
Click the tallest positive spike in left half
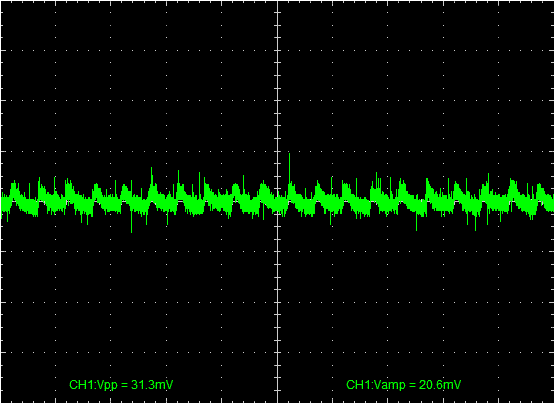(151, 175)
